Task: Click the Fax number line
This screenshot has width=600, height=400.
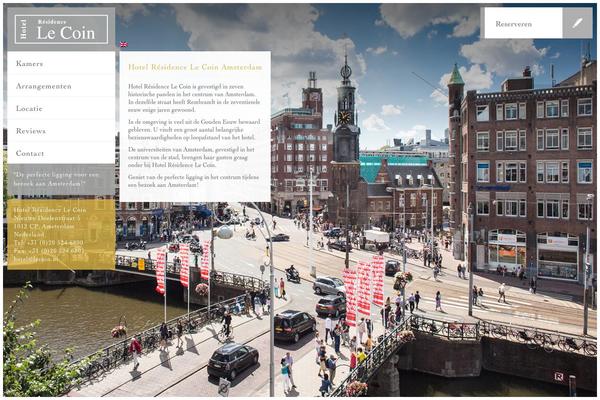Action: (x=48, y=251)
